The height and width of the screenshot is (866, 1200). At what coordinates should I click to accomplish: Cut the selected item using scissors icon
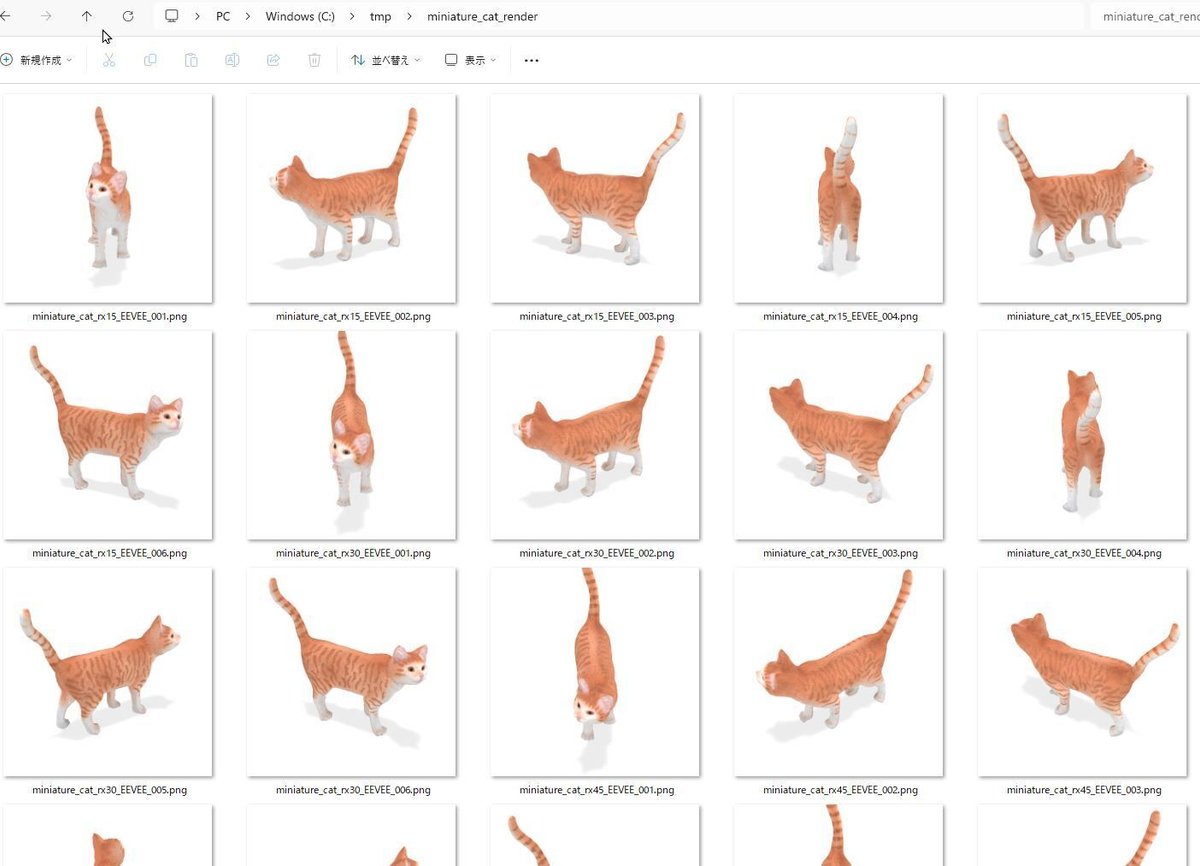(109, 60)
